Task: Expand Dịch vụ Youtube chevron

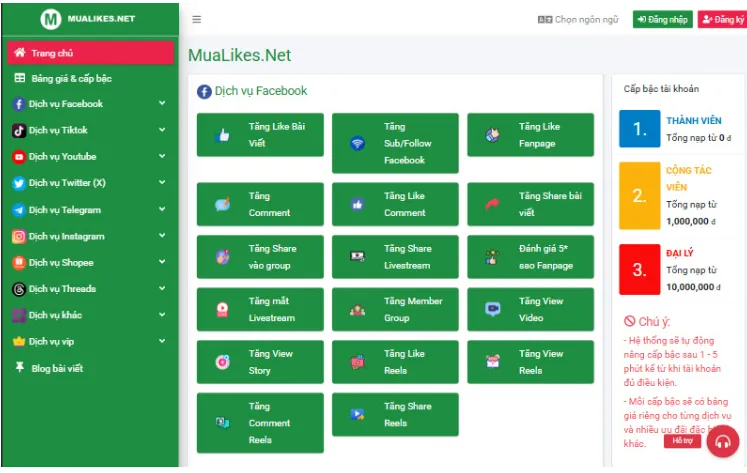Action: [162, 156]
